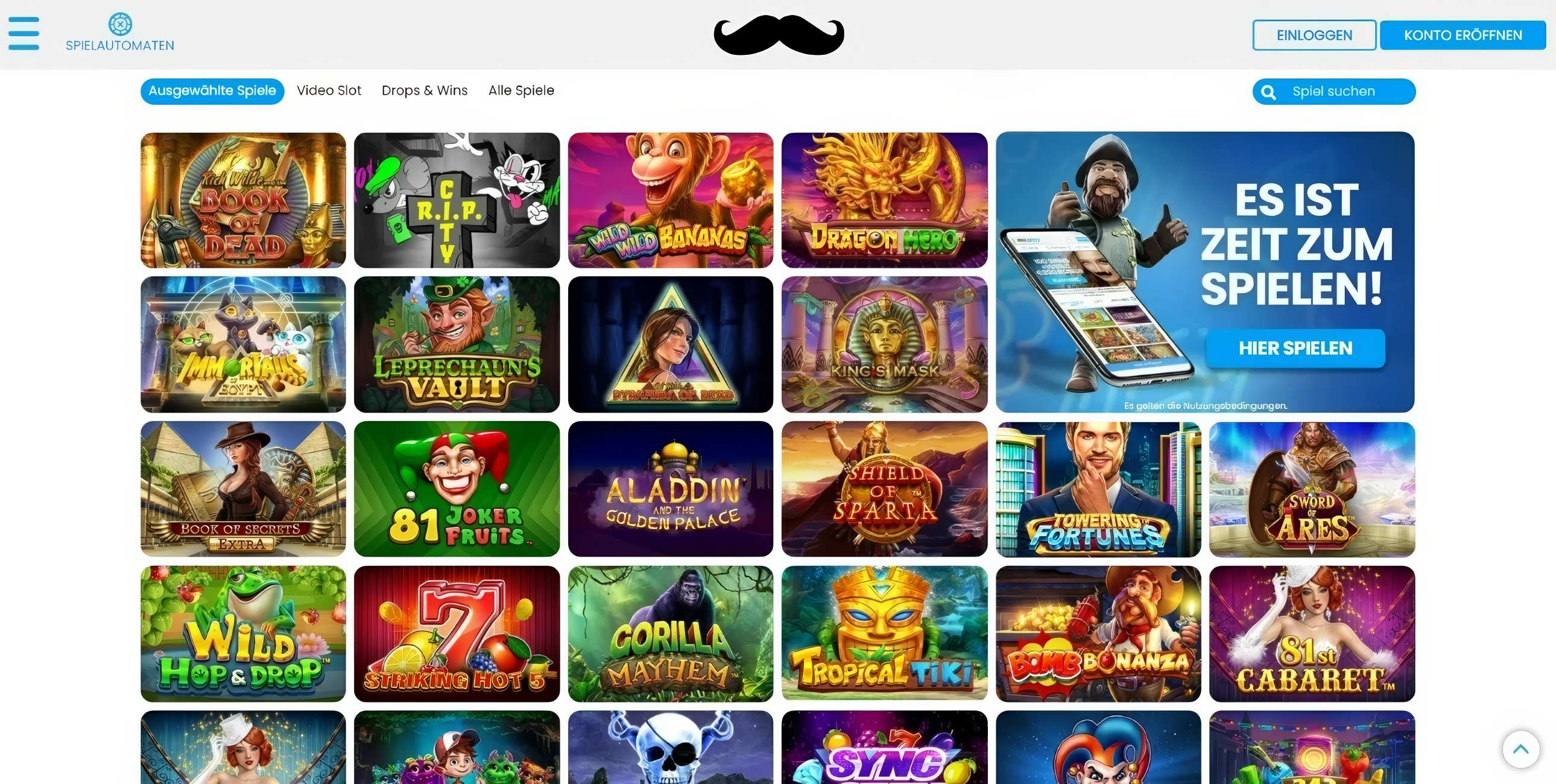The height and width of the screenshot is (784, 1556).
Task: Launch the R.I.P. City slot
Action: pos(457,200)
